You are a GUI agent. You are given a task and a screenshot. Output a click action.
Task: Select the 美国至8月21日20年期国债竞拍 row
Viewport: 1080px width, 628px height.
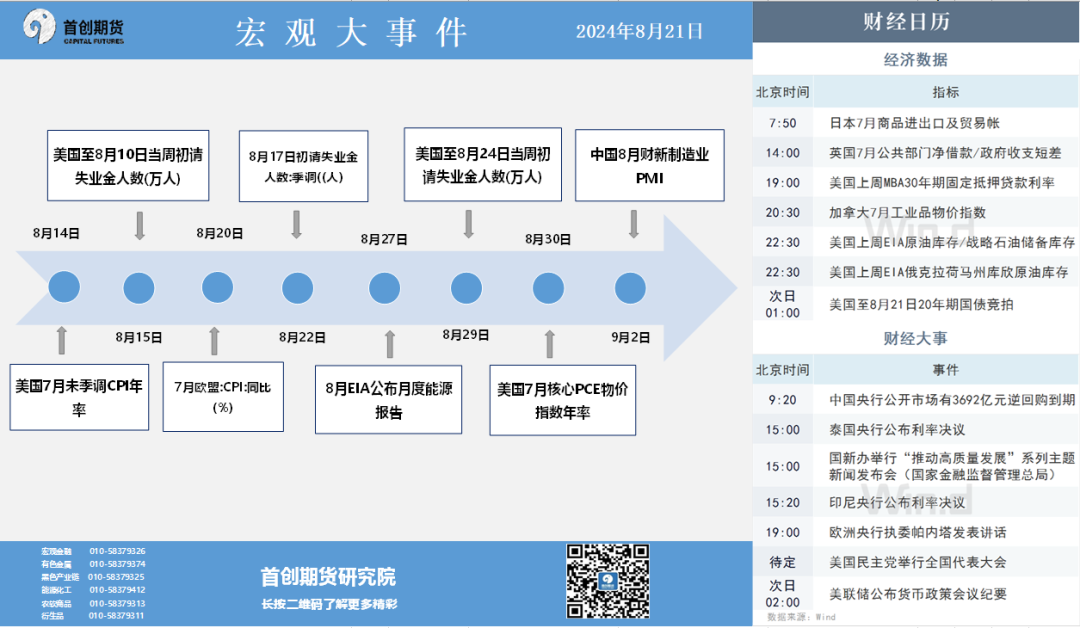[x=915, y=304]
